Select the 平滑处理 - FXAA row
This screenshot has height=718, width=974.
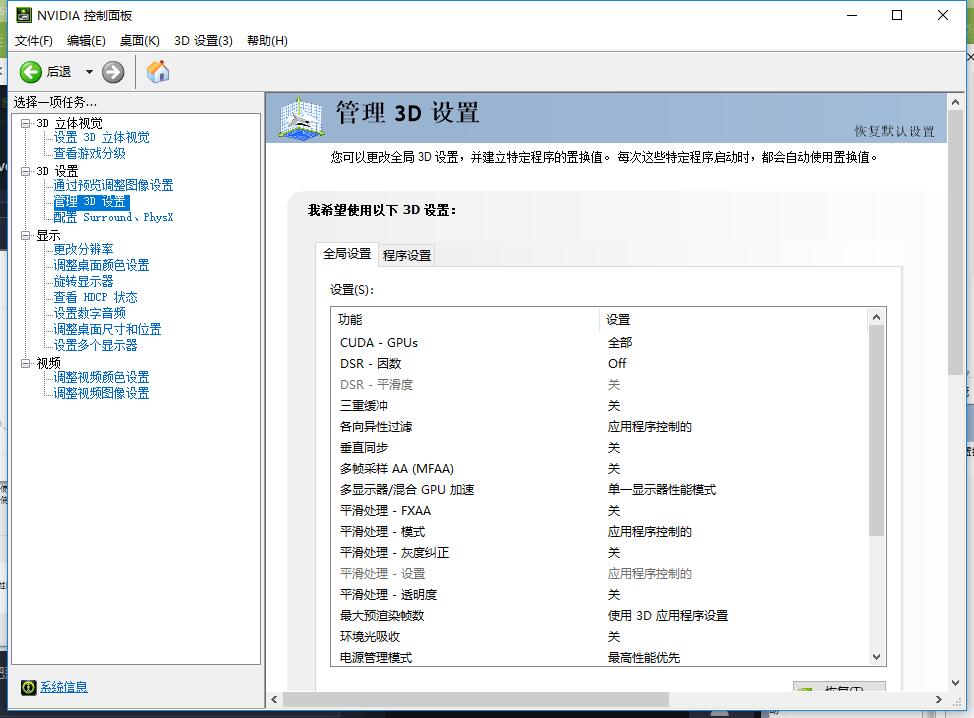599,511
